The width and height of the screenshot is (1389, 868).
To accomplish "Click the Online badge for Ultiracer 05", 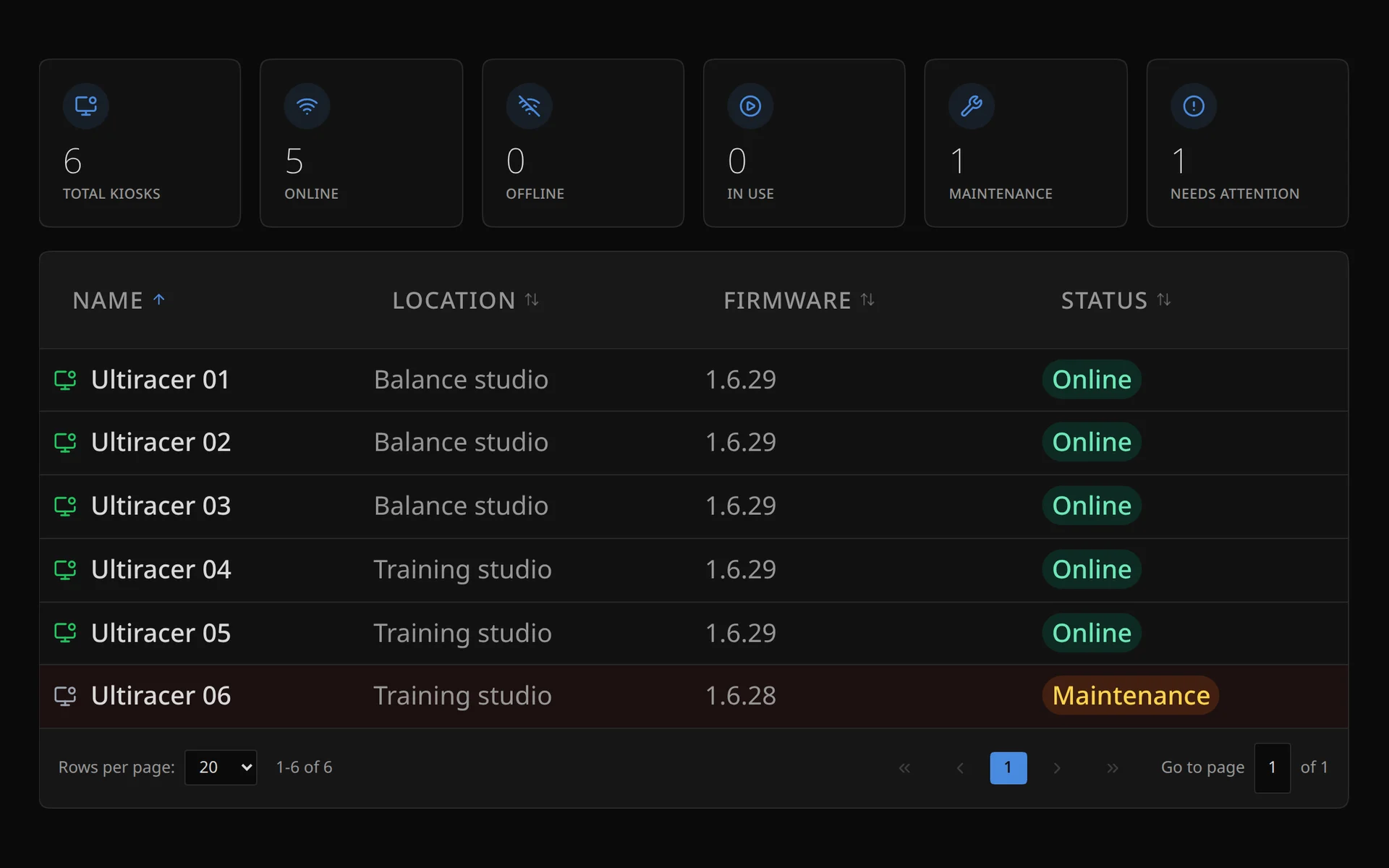I will pos(1092,633).
